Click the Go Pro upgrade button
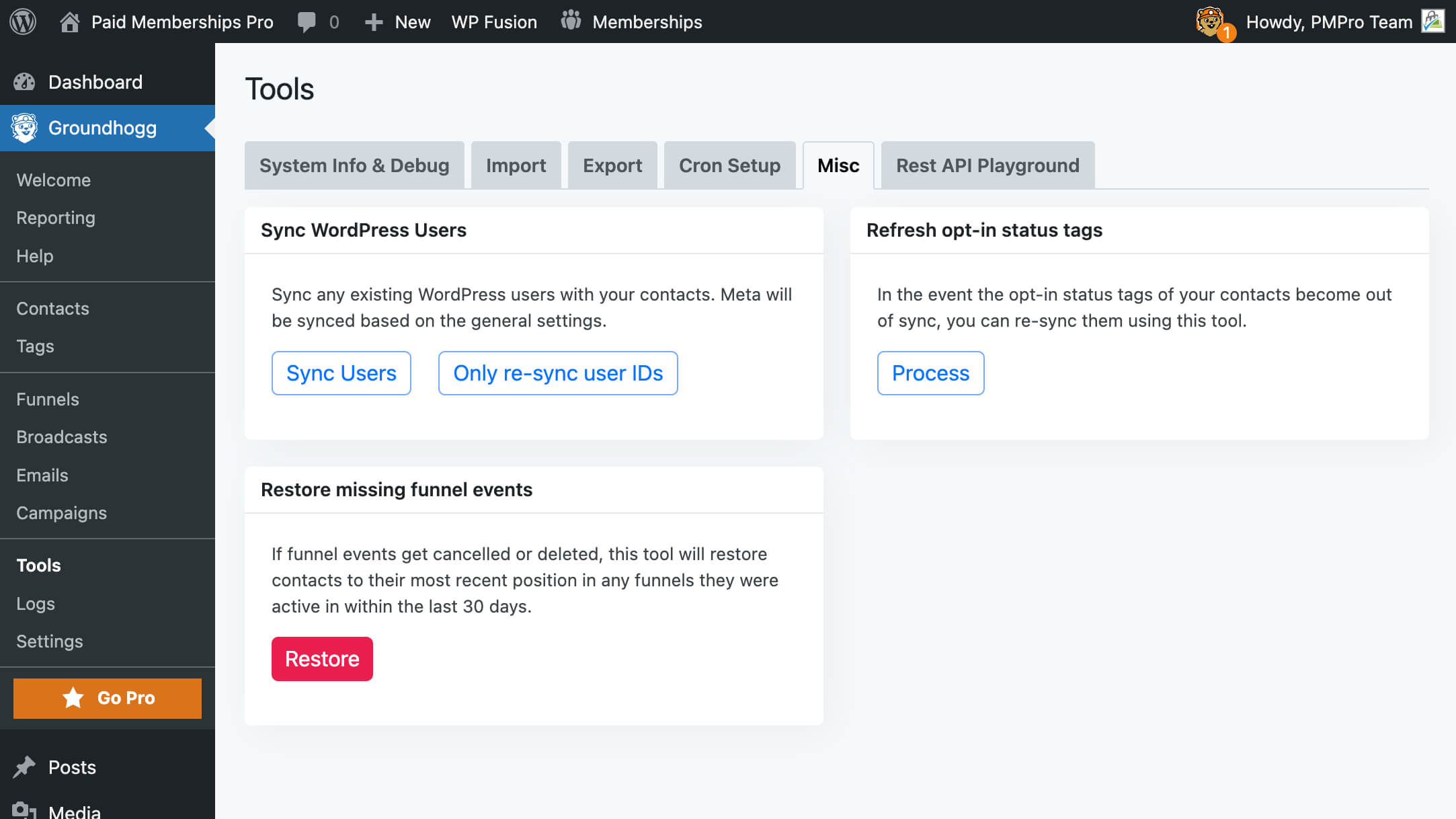This screenshot has width=1456, height=819. pos(107,697)
